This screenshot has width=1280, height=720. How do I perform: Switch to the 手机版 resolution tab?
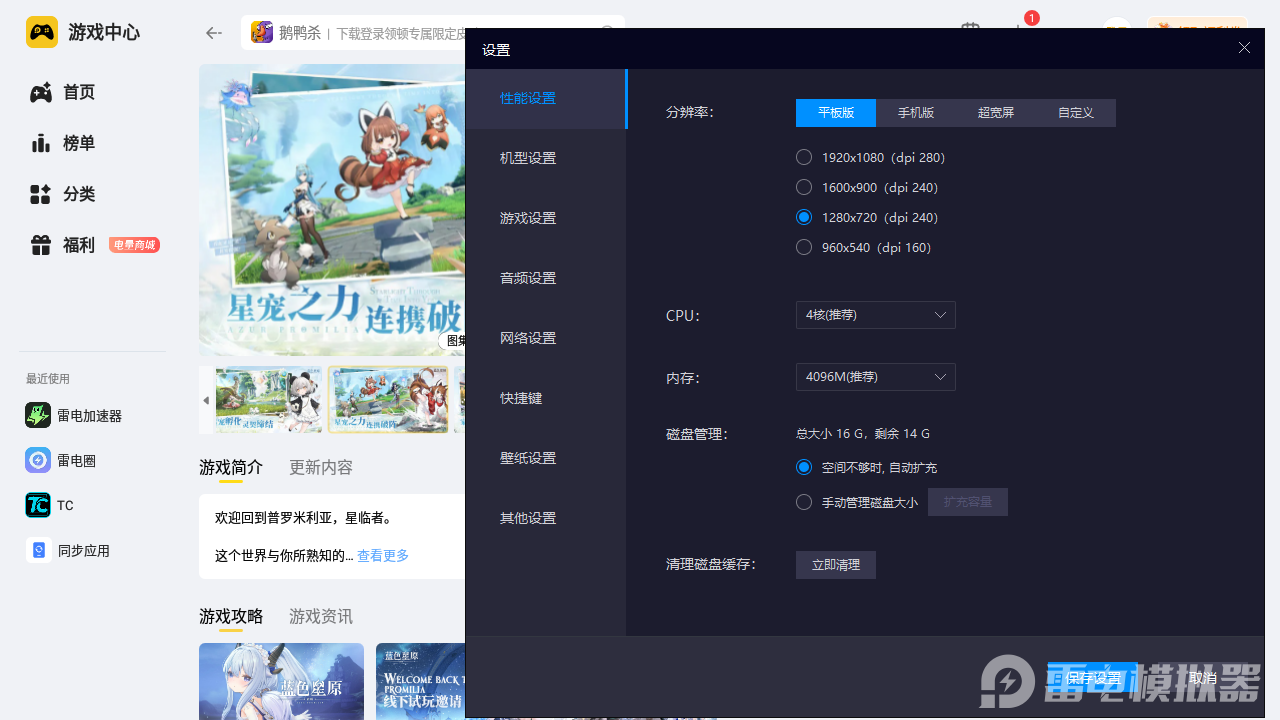tap(915, 113)
